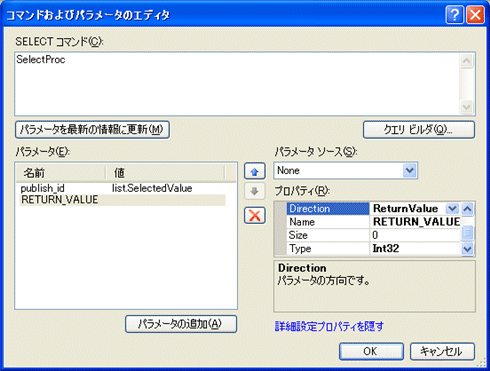The image size is (490, 371).
Task: Click the list.SelectedValue value cell
Action: 152,188
